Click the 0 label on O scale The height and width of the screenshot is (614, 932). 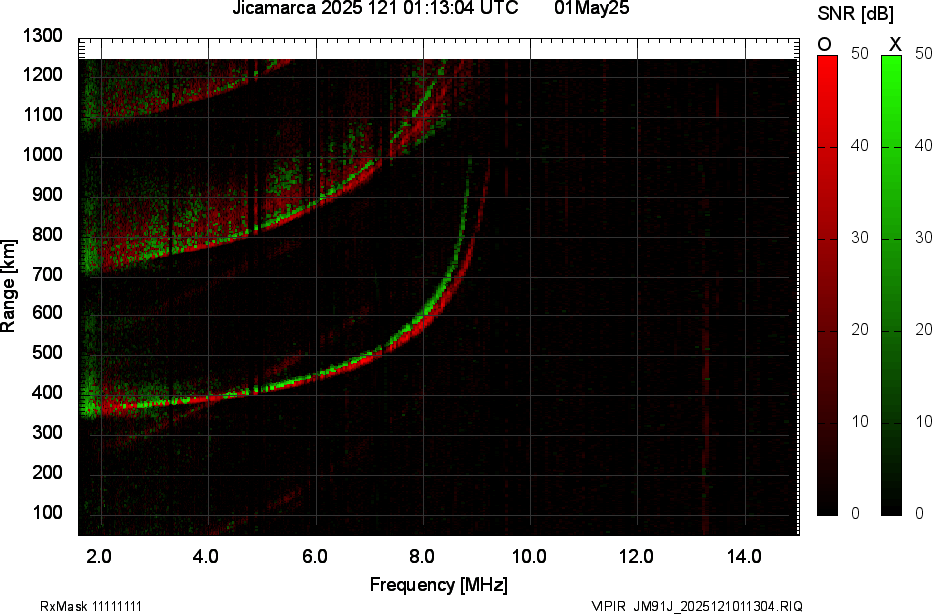(x=855, y=514)
